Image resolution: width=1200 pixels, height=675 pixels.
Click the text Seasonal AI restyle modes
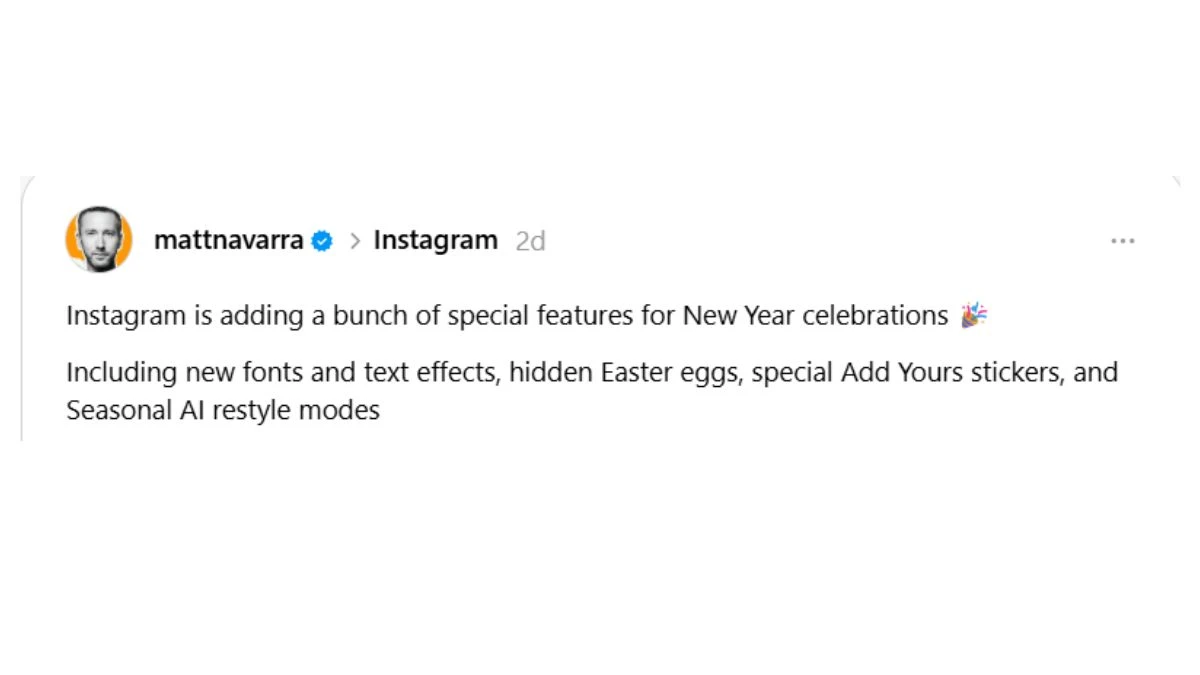[222, 409]
